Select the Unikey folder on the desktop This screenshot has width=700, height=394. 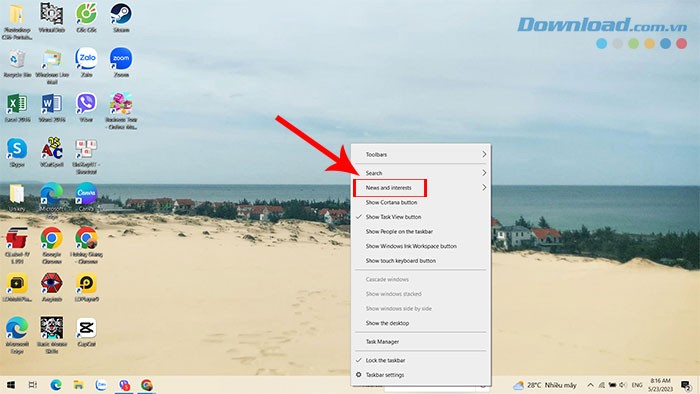(17, 197)
